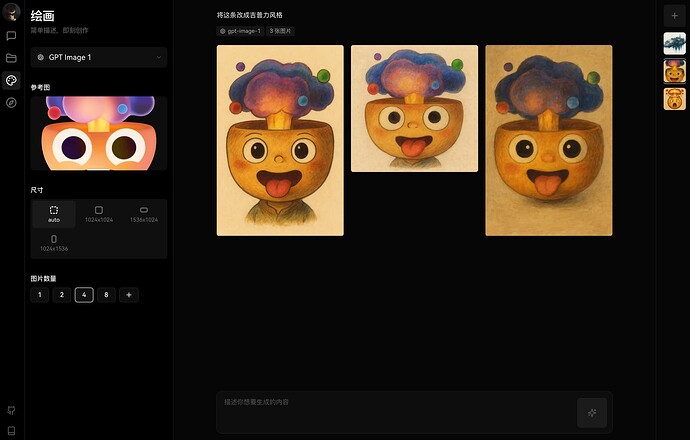Screen dimensions: 690x440
Task: Select the 1024x1536 size option
Action: pyautogui.click(x=54, y=243)
